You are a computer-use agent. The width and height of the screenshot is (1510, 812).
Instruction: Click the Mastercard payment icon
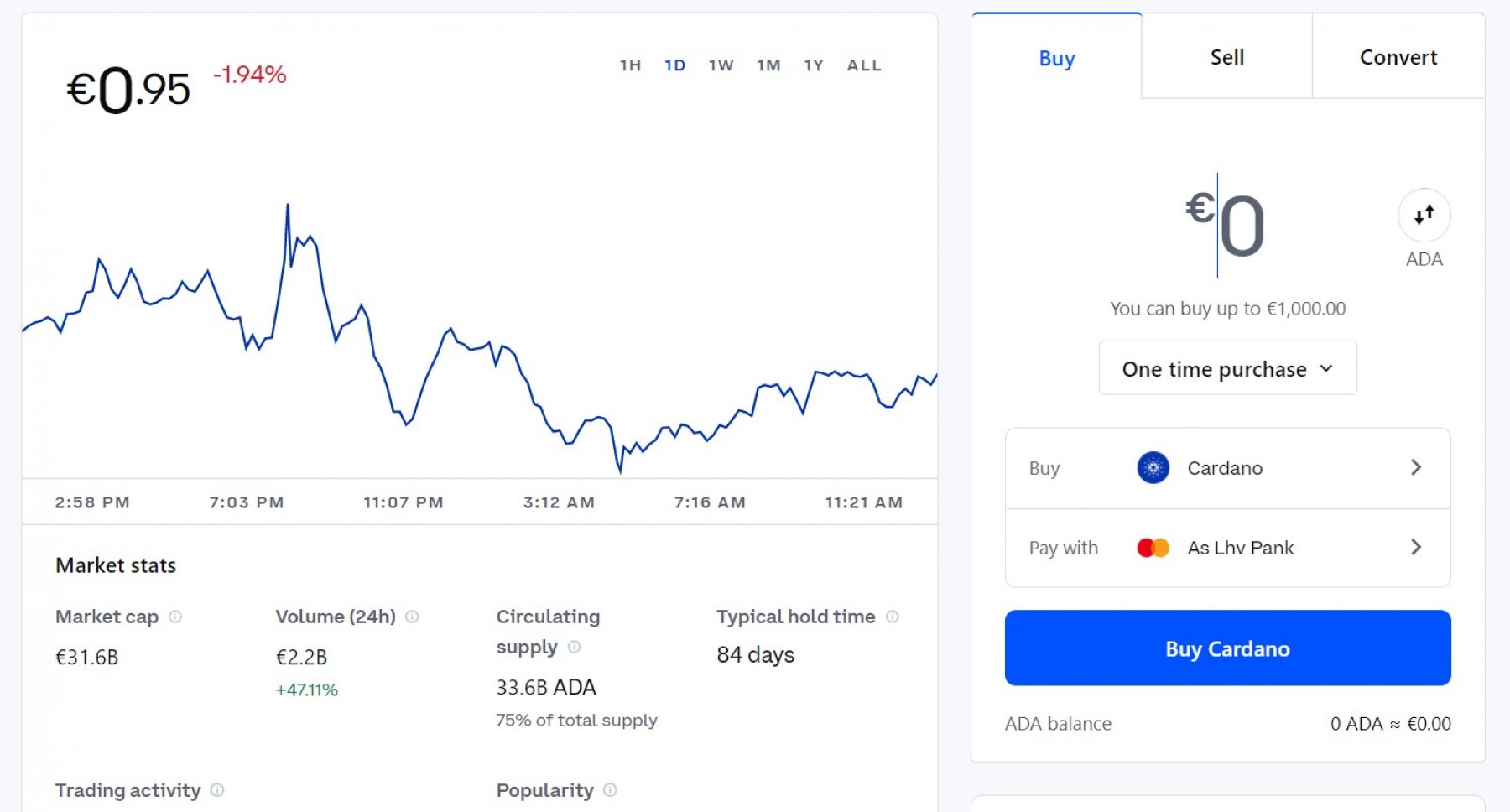pyautogui.click(x=1153, y=548)
